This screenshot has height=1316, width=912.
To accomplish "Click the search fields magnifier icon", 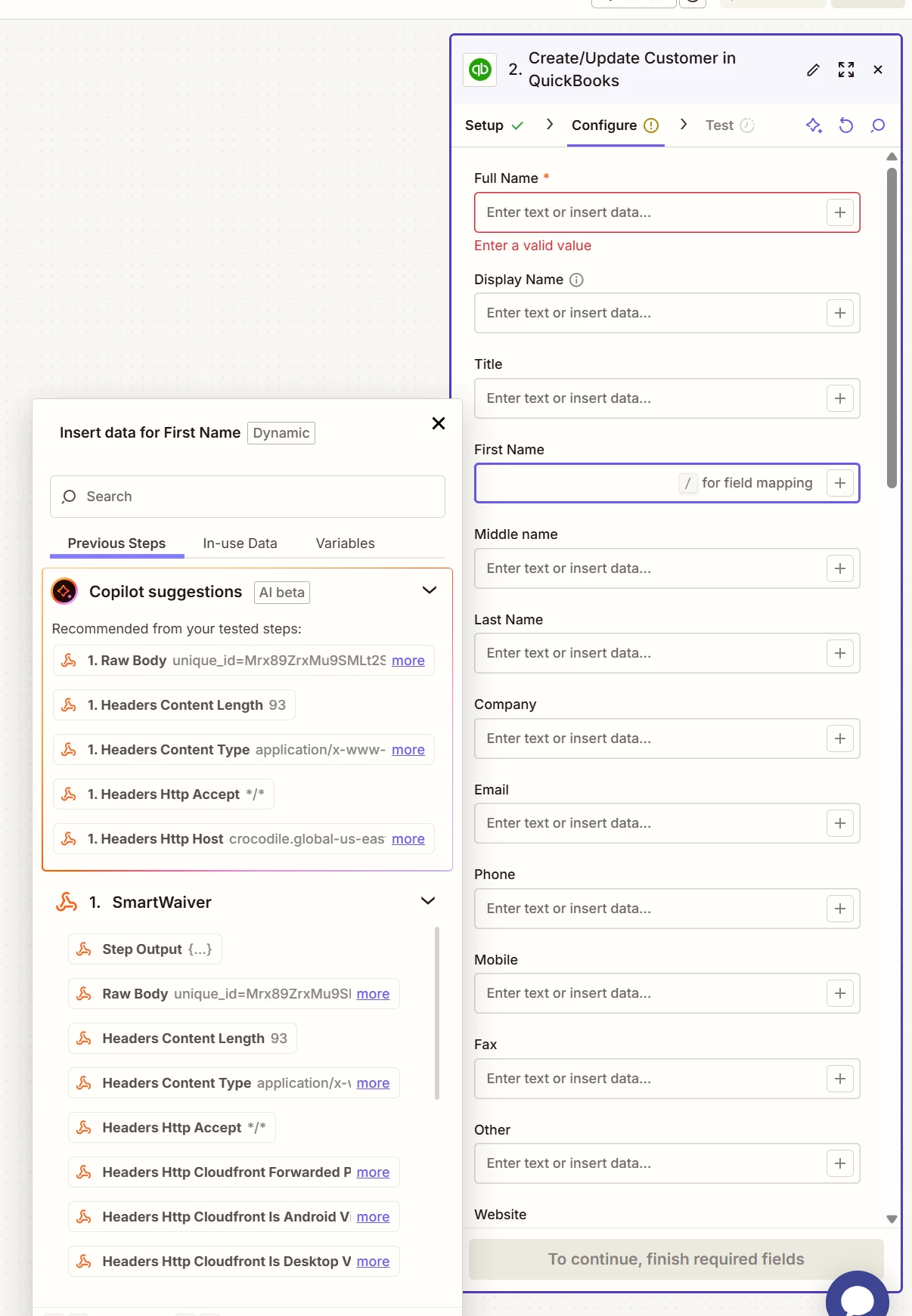I will [x=878, y=125].
